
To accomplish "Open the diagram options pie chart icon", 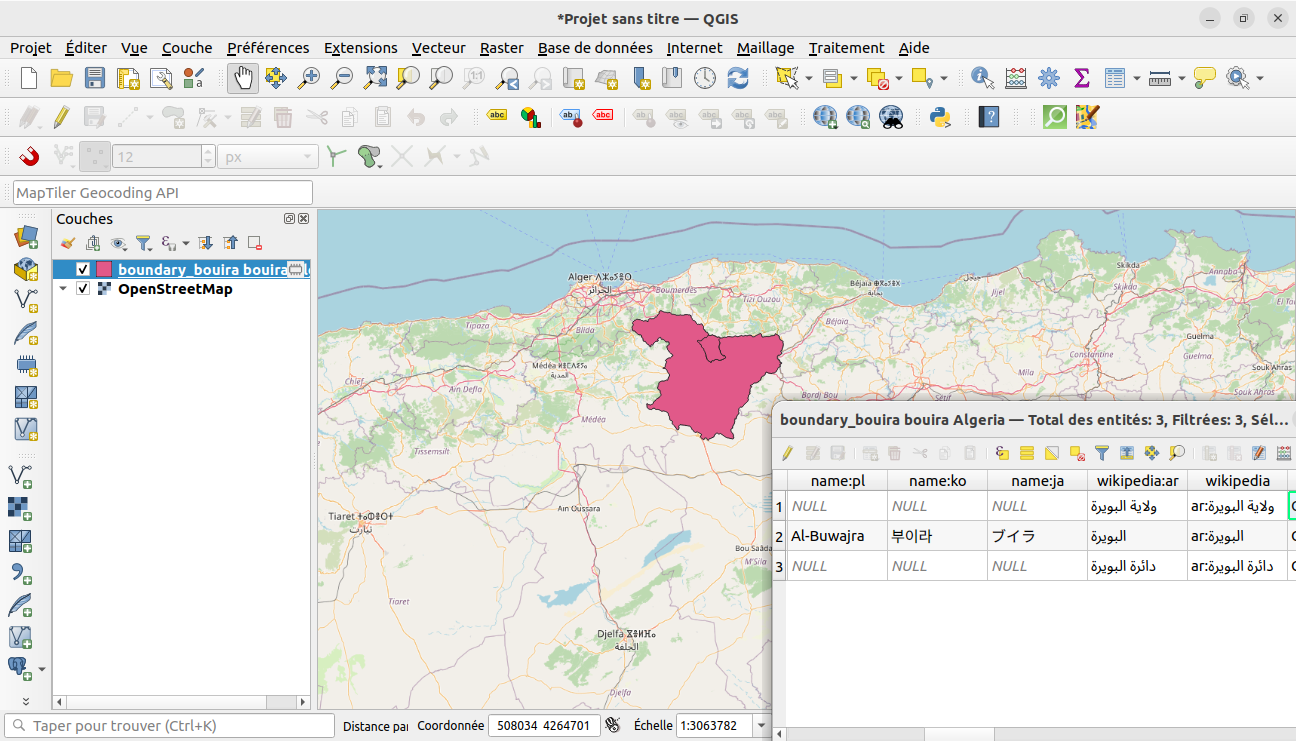I will 530,117.
